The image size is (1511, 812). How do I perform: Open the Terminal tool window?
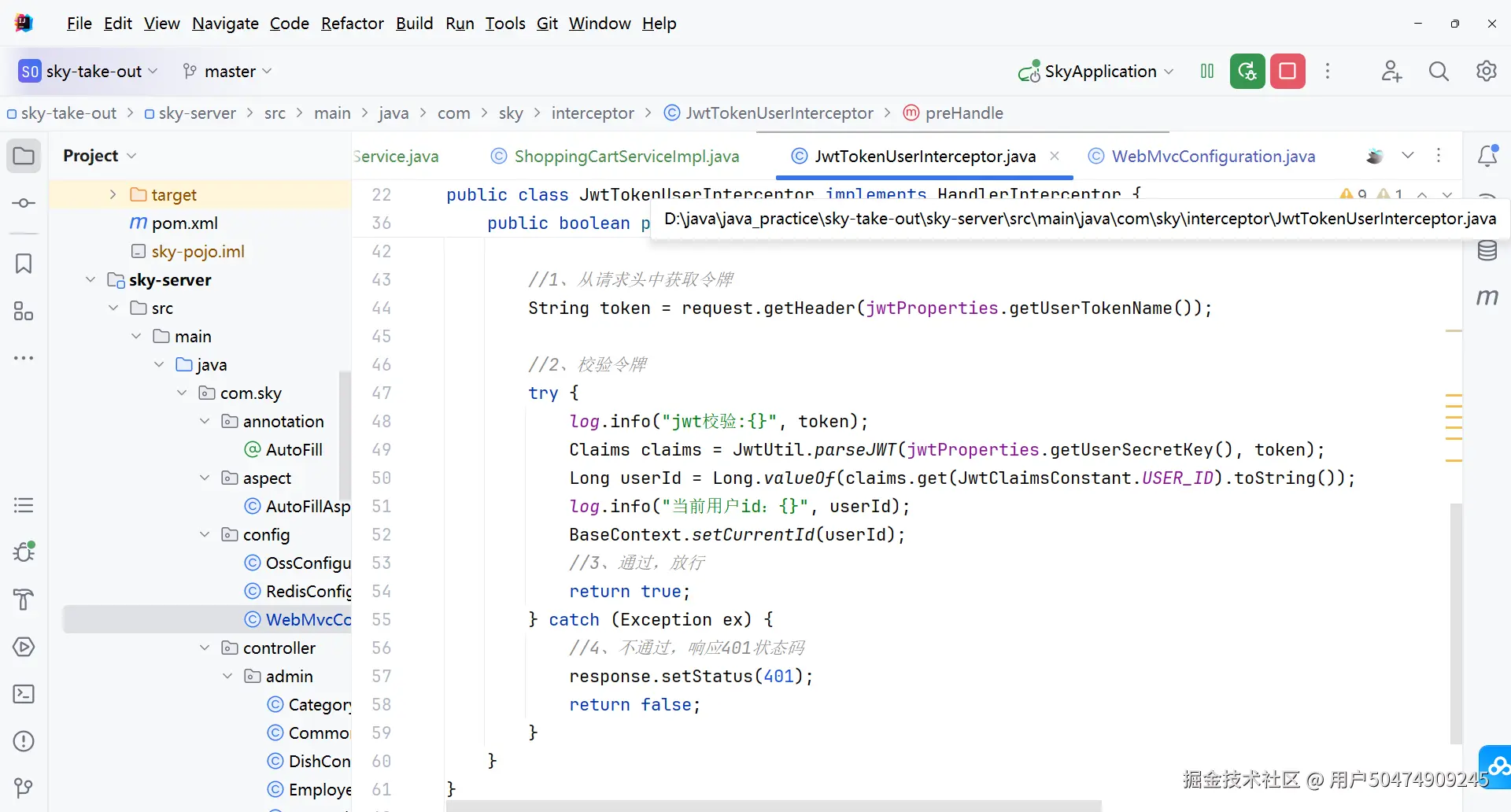coord(24,694)
